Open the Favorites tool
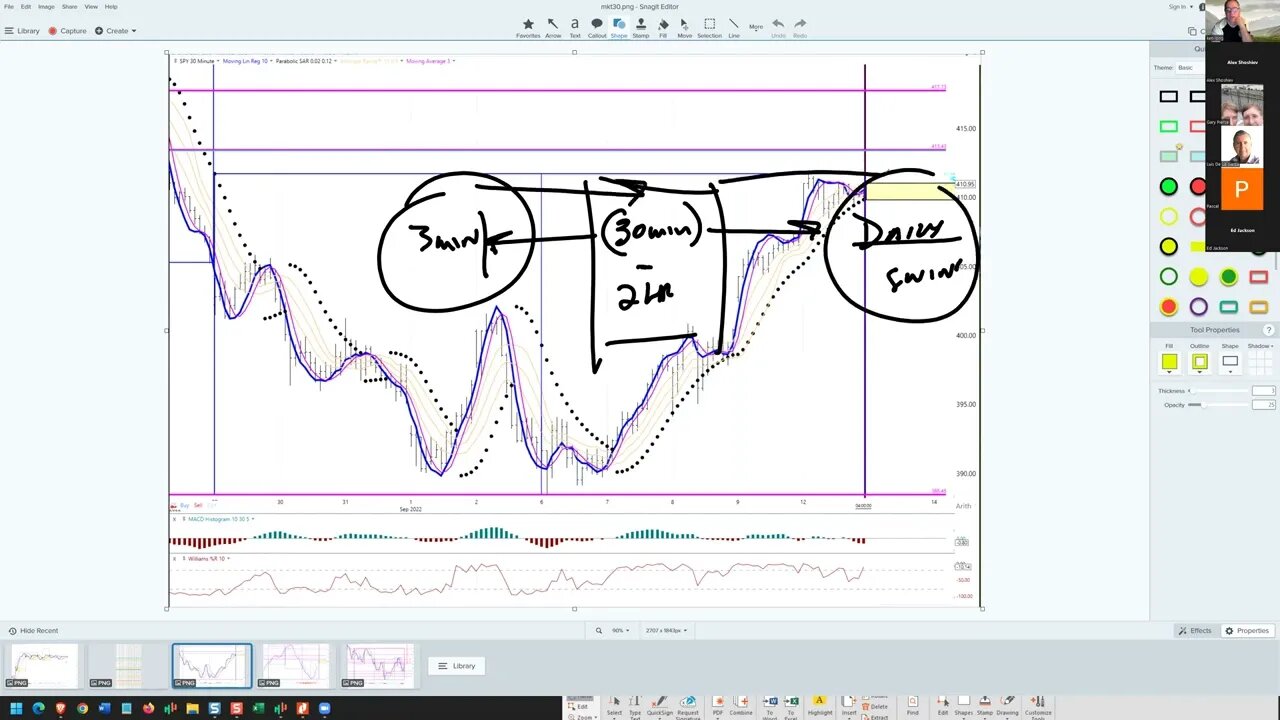Screen dimensions: 1280x720 click(x=528, y=28)
